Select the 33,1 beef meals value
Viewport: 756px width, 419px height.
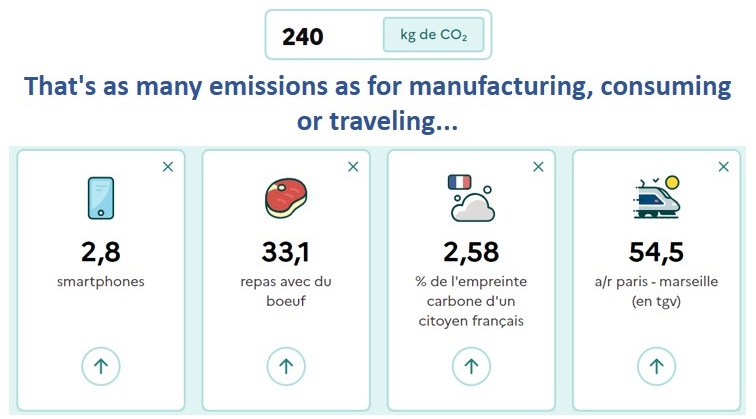pyautogui.click(x=286, y=252)
